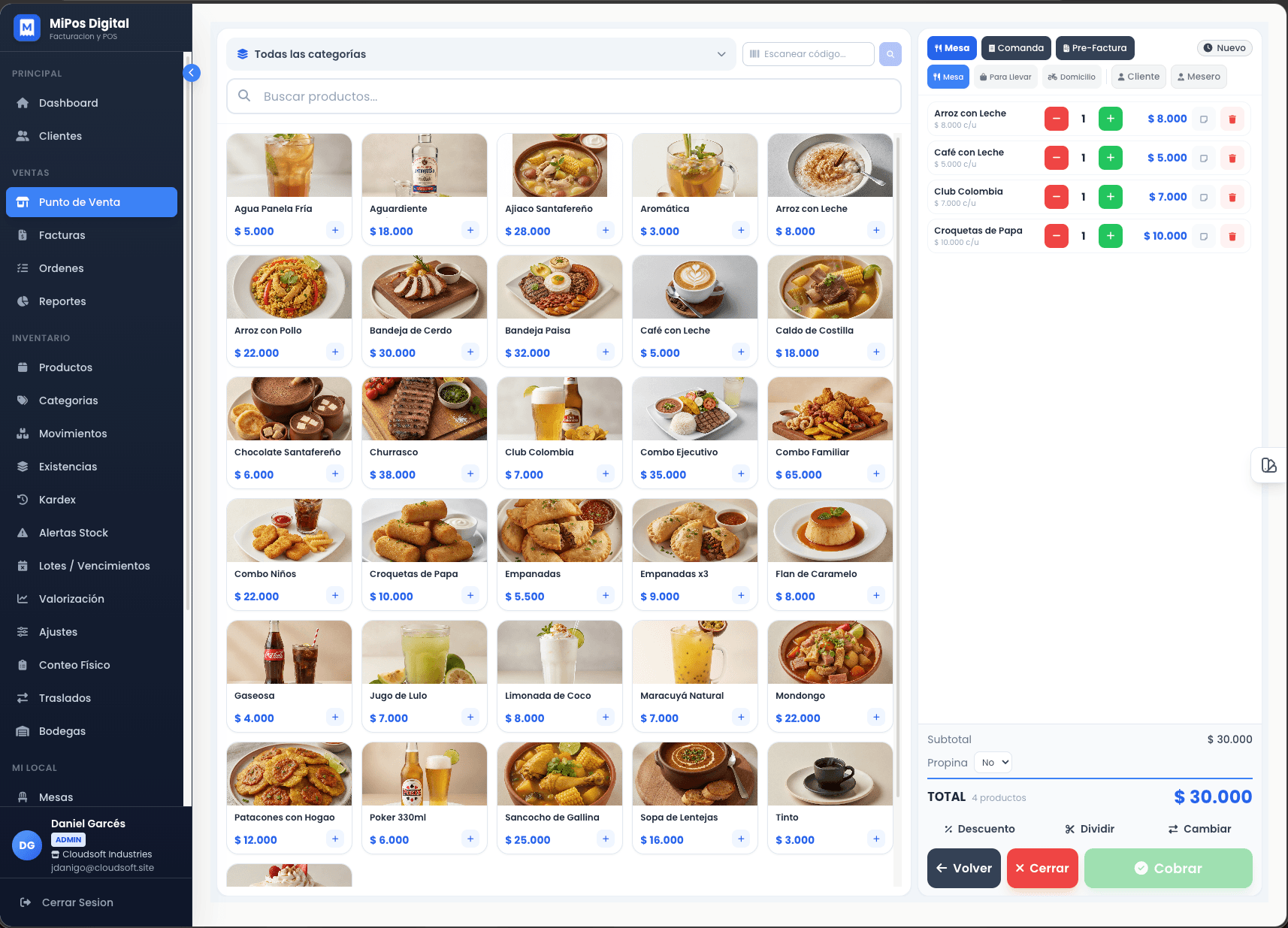Add Agua Panela Fría with its plus icon
The image size is (1288, 928).
[x=335, y=230]
